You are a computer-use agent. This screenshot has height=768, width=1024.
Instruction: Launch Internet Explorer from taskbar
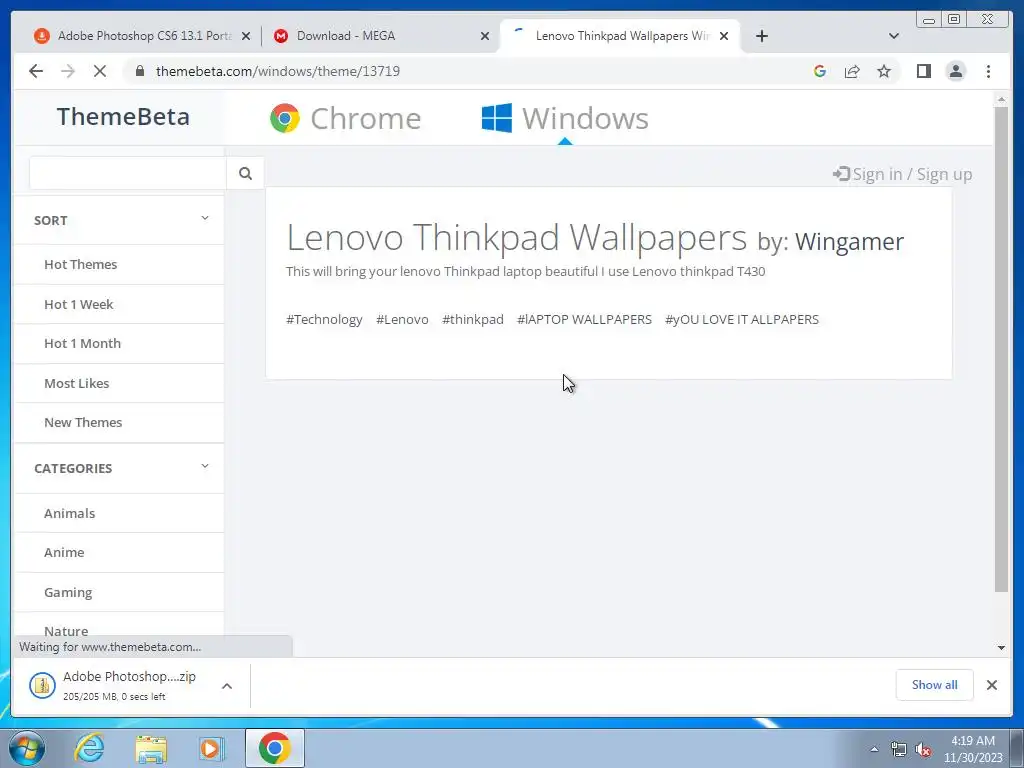click(x=89, y=748)
